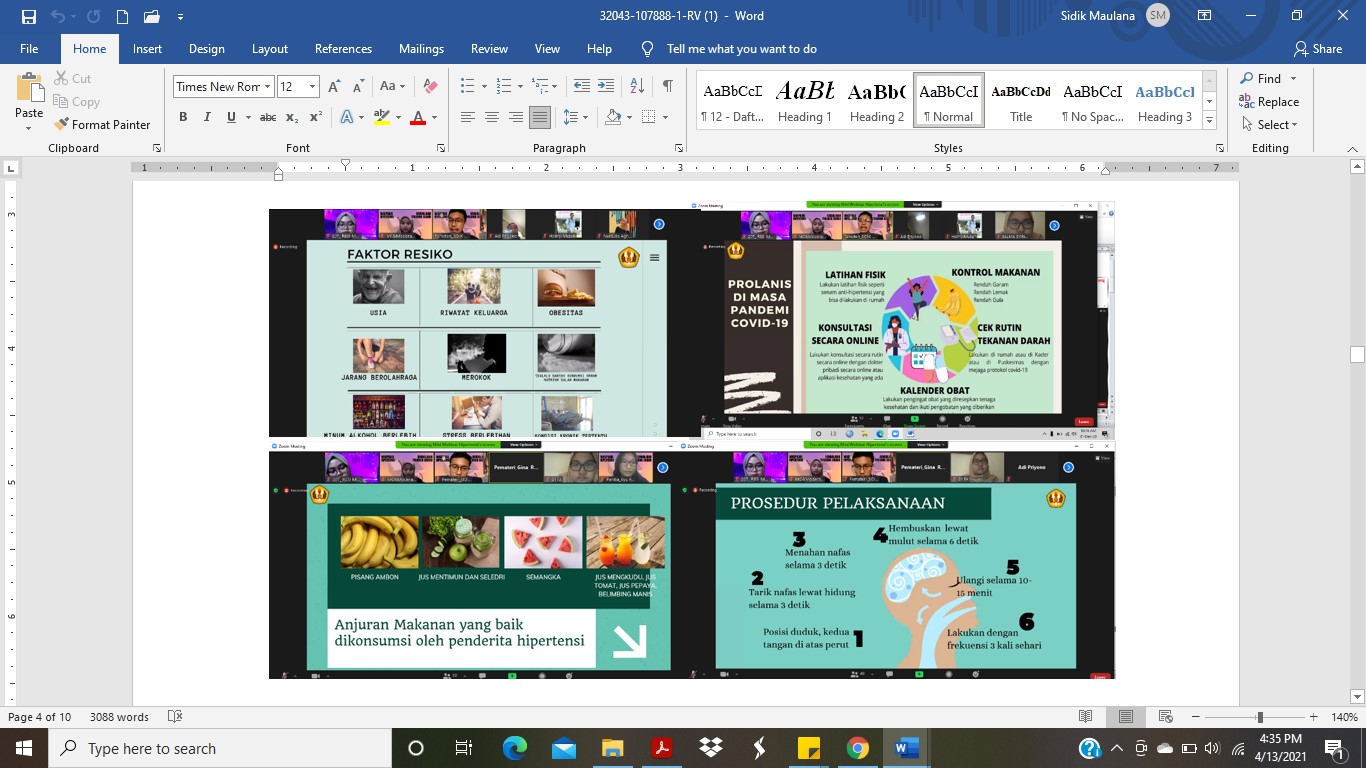Toggle superscript formatting
This screenshot has height=768, width=1366.
[x=316, y=117]
